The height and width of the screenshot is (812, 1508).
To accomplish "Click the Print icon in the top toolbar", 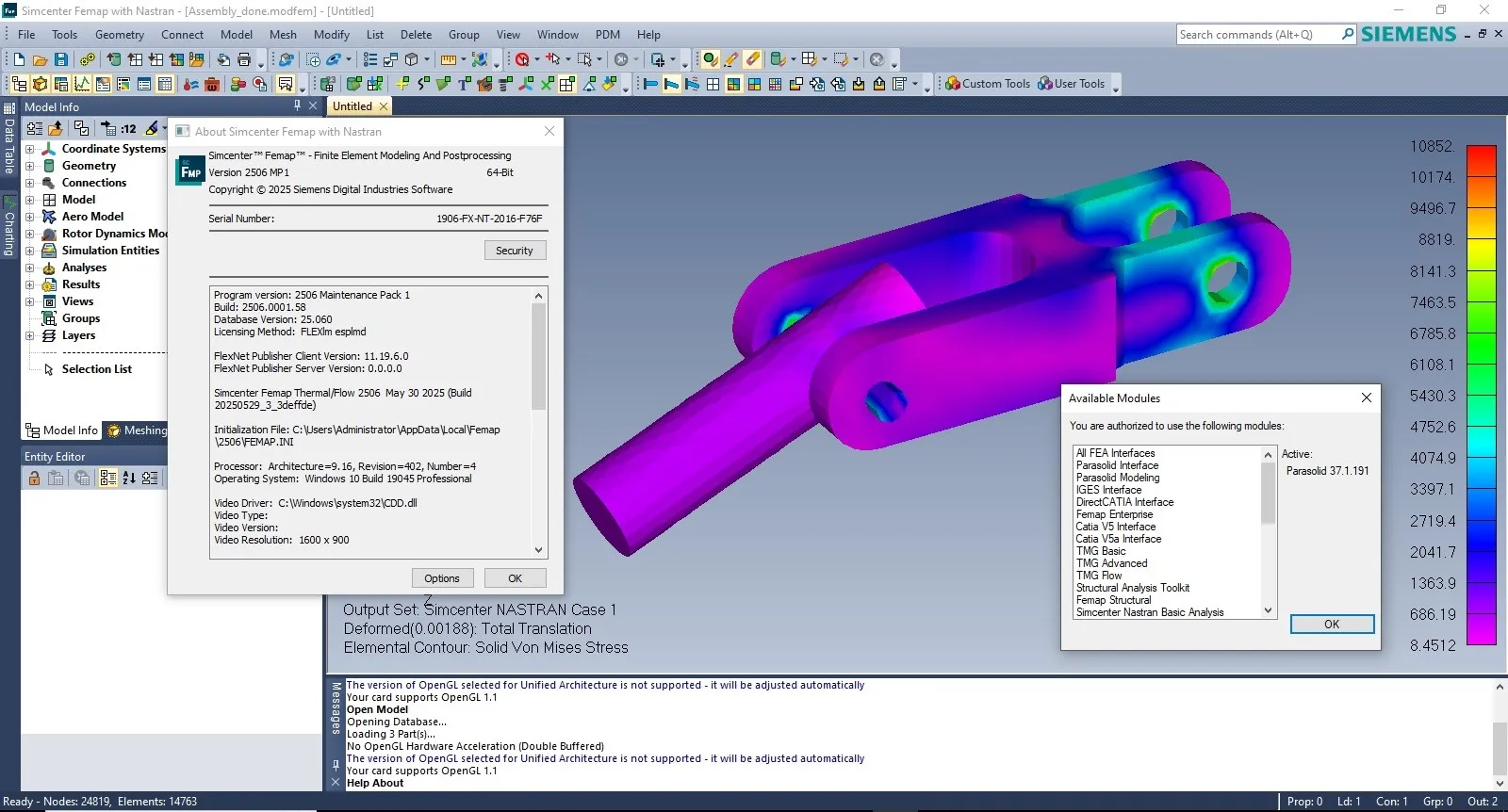I will click(244, 59).
